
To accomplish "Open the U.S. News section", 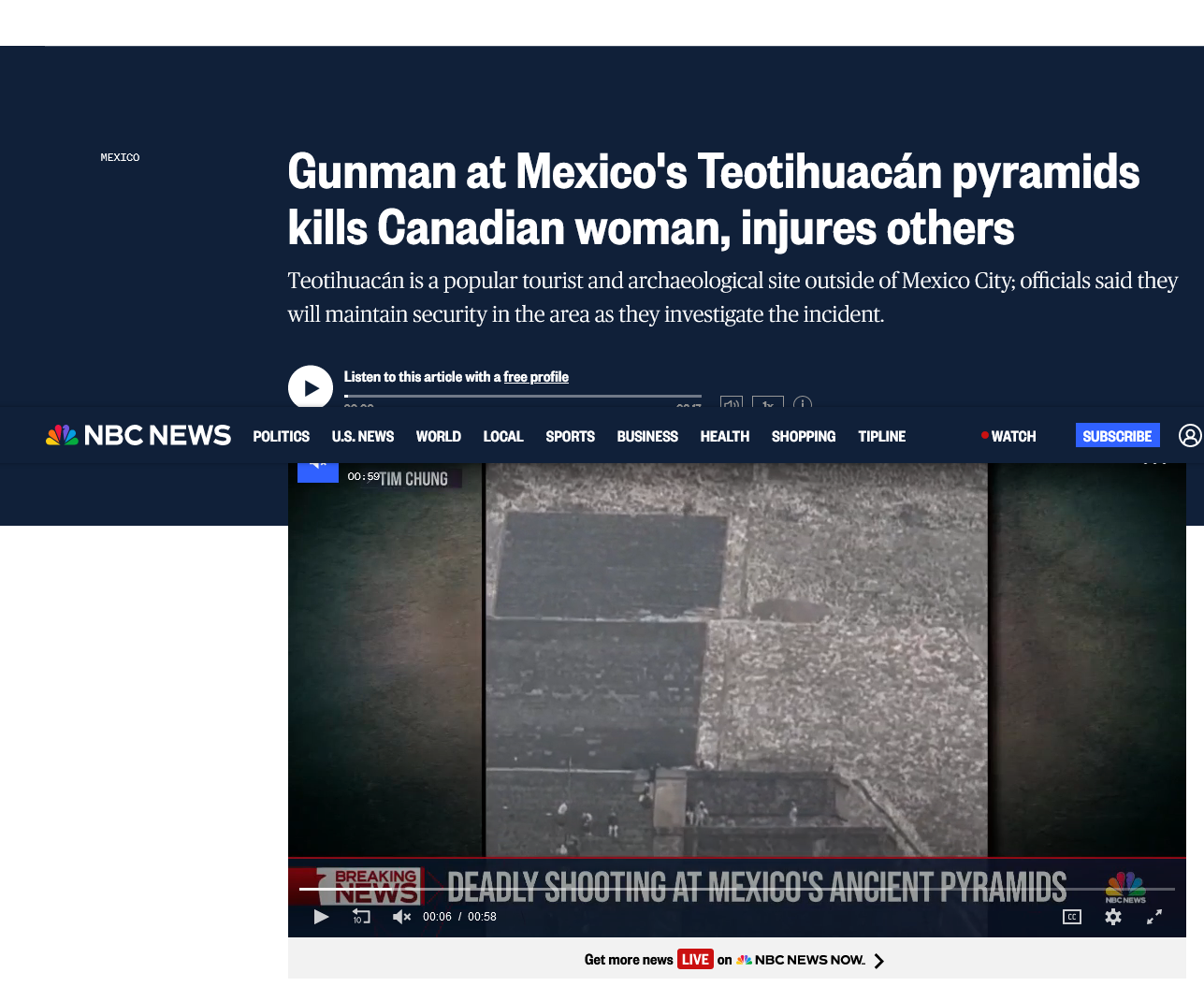I will tap(363, 437).
